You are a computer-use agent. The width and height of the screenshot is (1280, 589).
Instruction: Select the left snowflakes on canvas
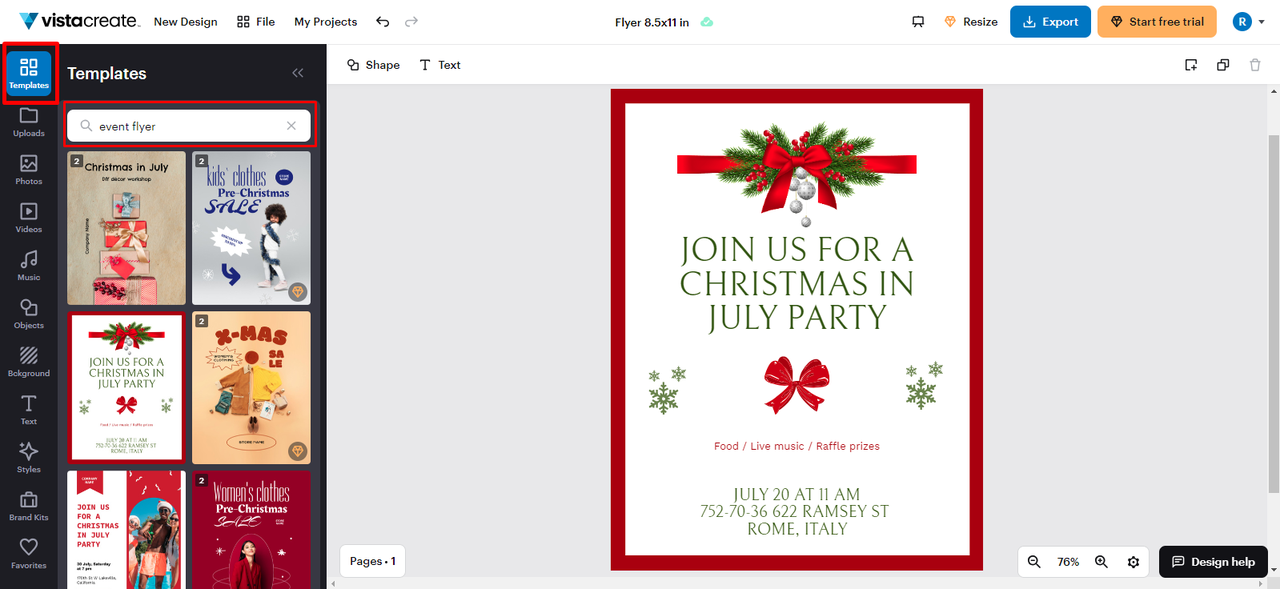(x=668, y=389)
